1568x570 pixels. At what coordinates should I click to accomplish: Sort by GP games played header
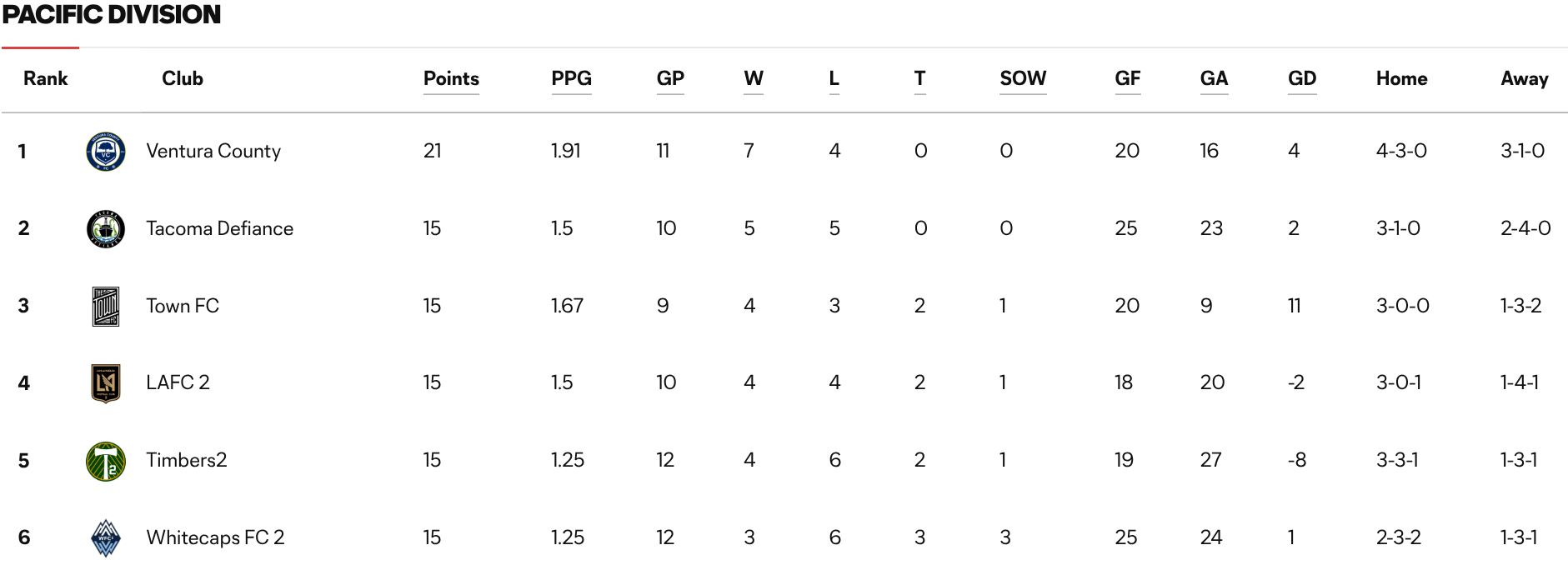click(670, 78)
